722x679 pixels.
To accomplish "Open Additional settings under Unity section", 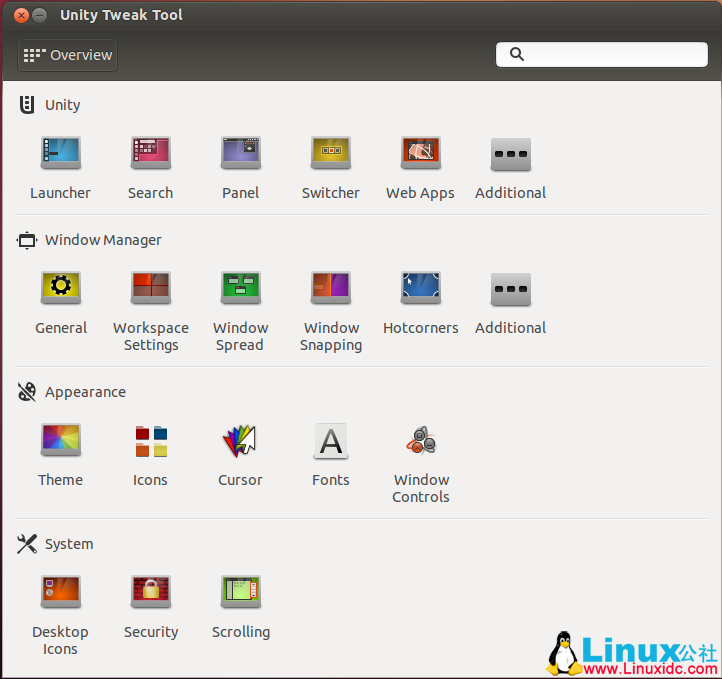I will [511, 154].
